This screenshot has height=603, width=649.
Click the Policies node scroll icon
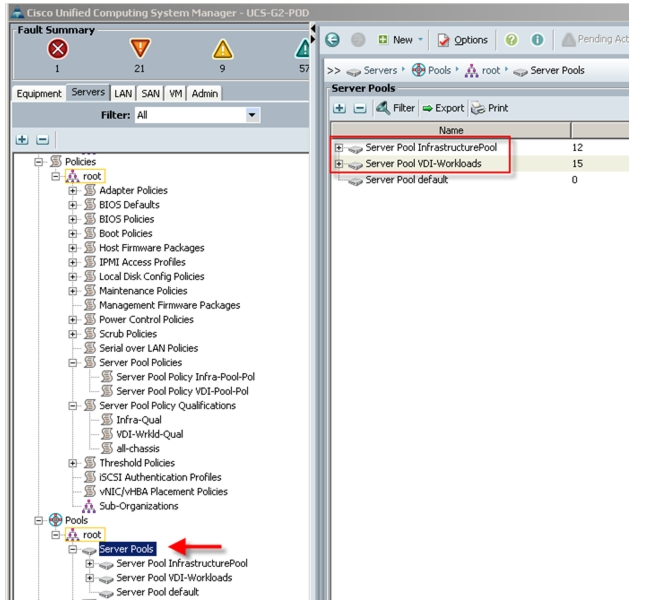(55, 161)
